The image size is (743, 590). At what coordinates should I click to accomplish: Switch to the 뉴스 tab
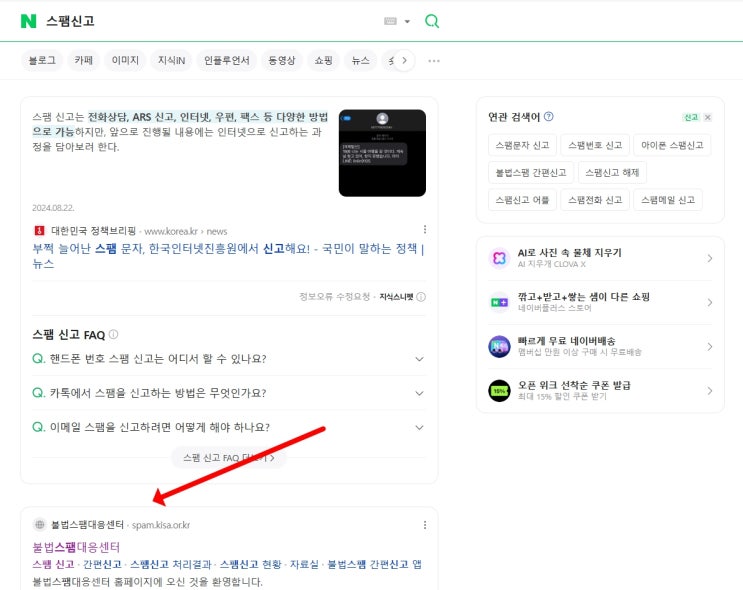tap(360, 61)
